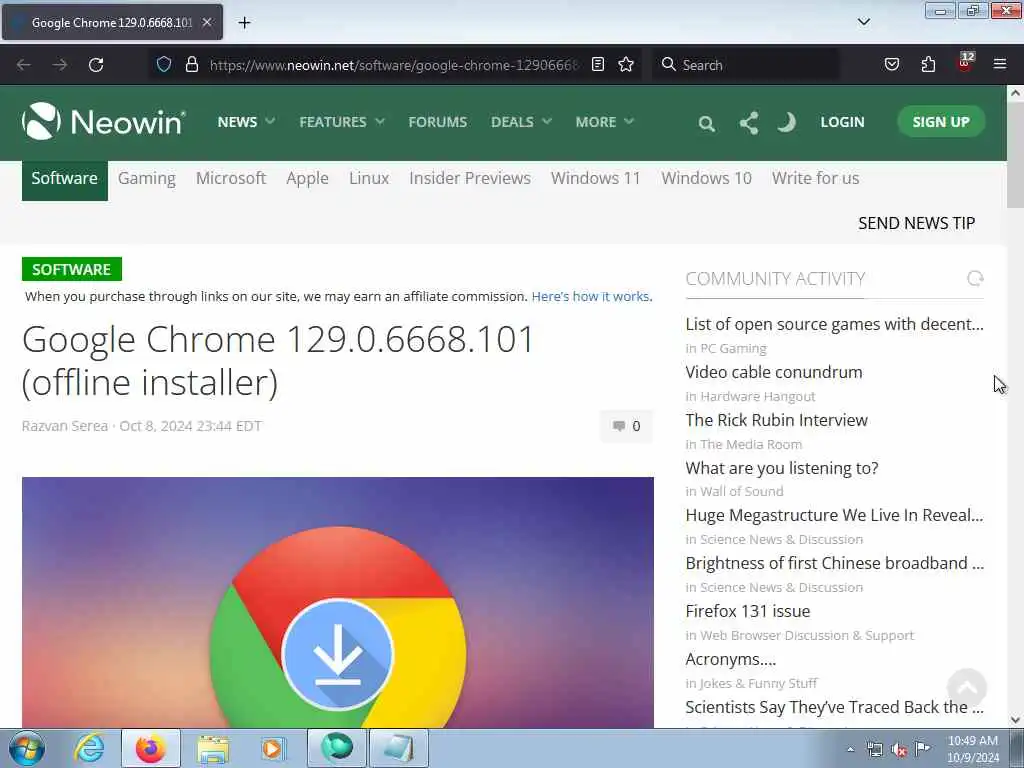Open the Write for us link

point(815,178)
